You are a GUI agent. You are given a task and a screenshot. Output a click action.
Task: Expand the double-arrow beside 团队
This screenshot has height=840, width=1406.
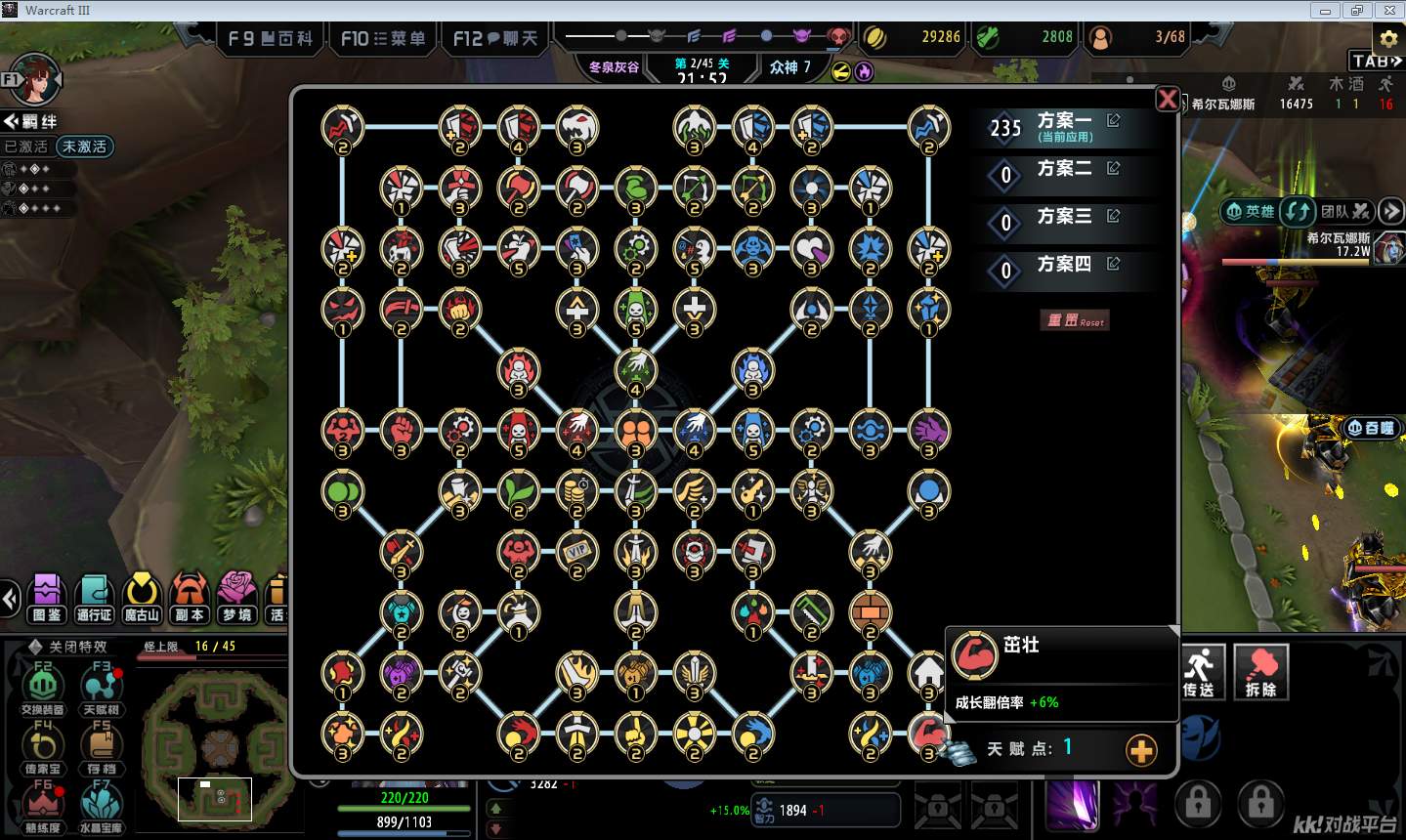click(x=1390, y=211)
